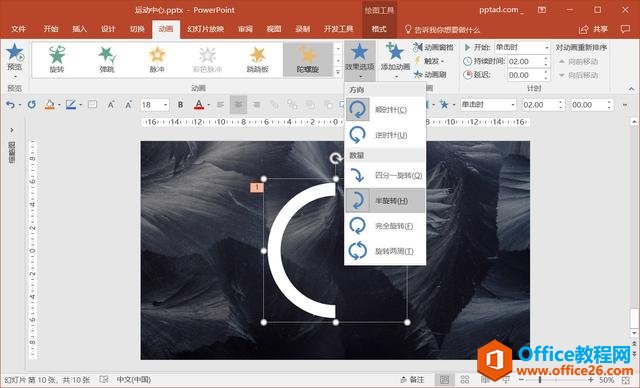This screenshot has width=640, height=388.
Task: Switch to the 录制 recording tab
Action: click(302, 29)
